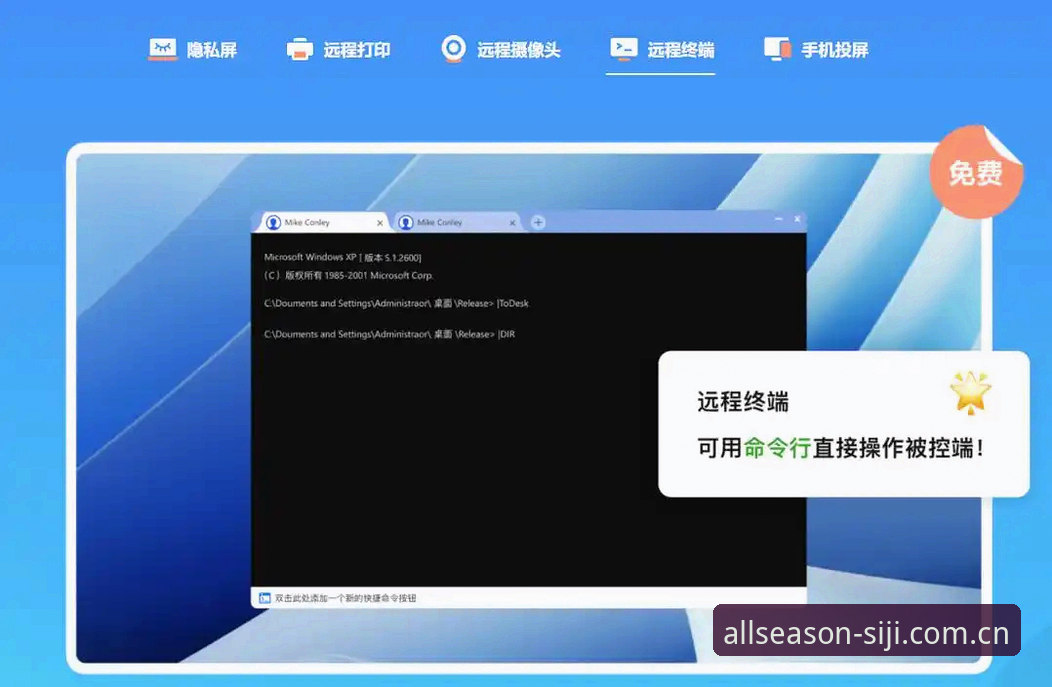Click the webcam icon
This screenshot has width=1052, height=687.
tap(454, 49)
